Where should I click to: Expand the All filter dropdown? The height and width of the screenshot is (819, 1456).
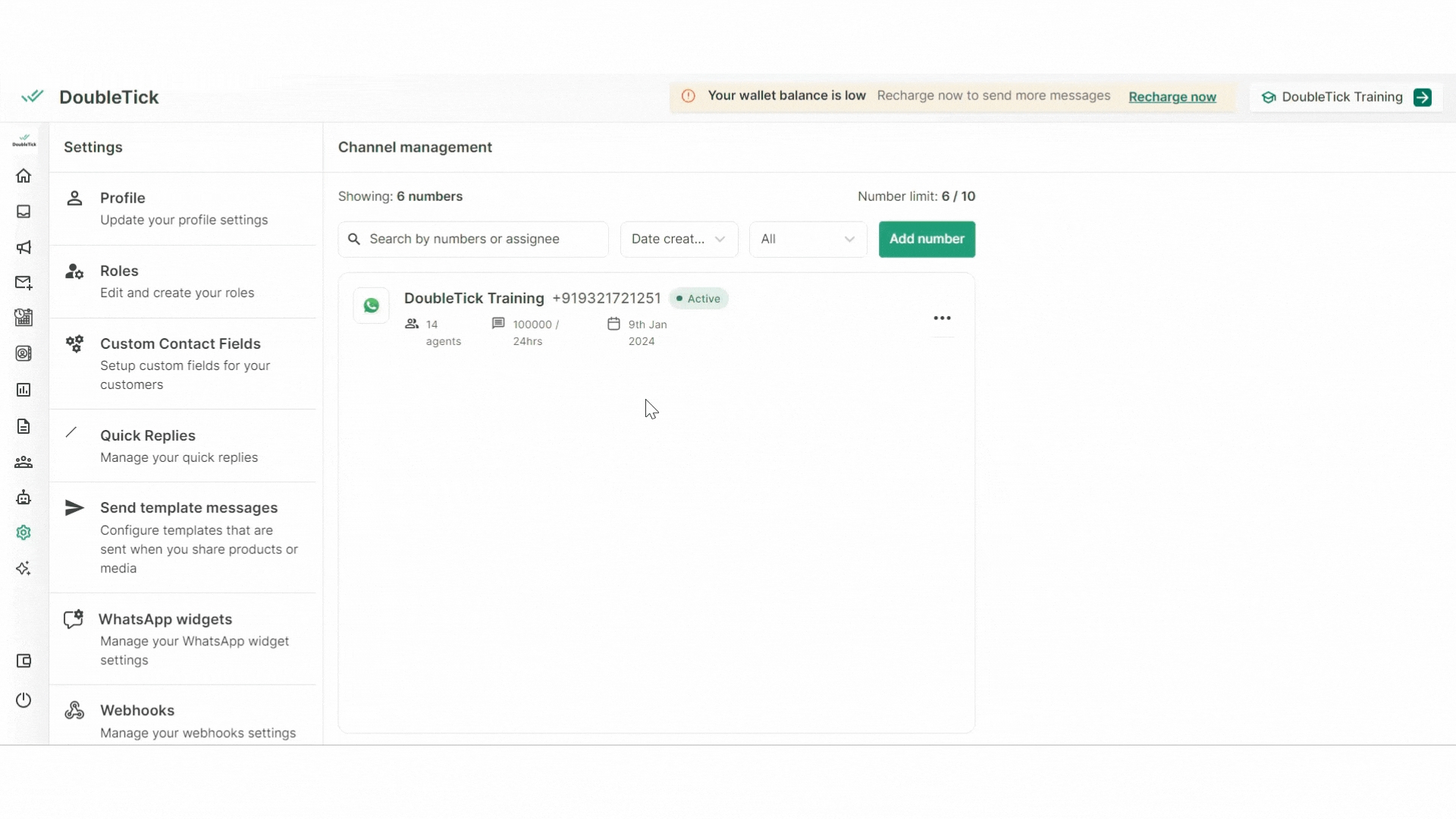(808, 239)
